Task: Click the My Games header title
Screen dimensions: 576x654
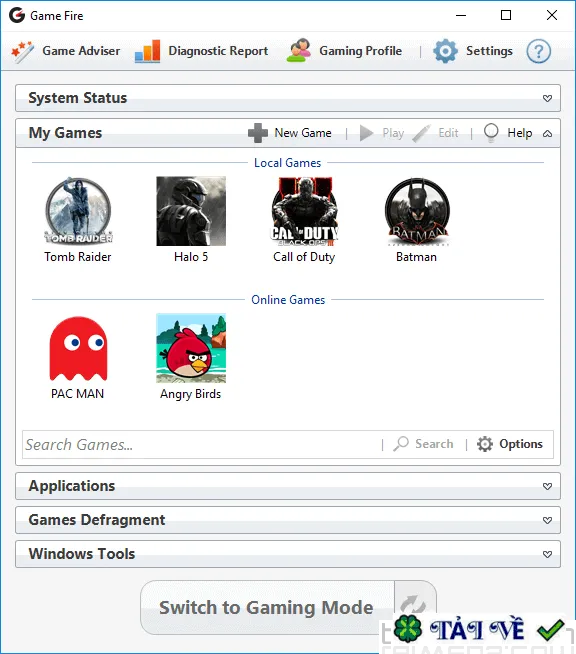Action: [65, 133]
